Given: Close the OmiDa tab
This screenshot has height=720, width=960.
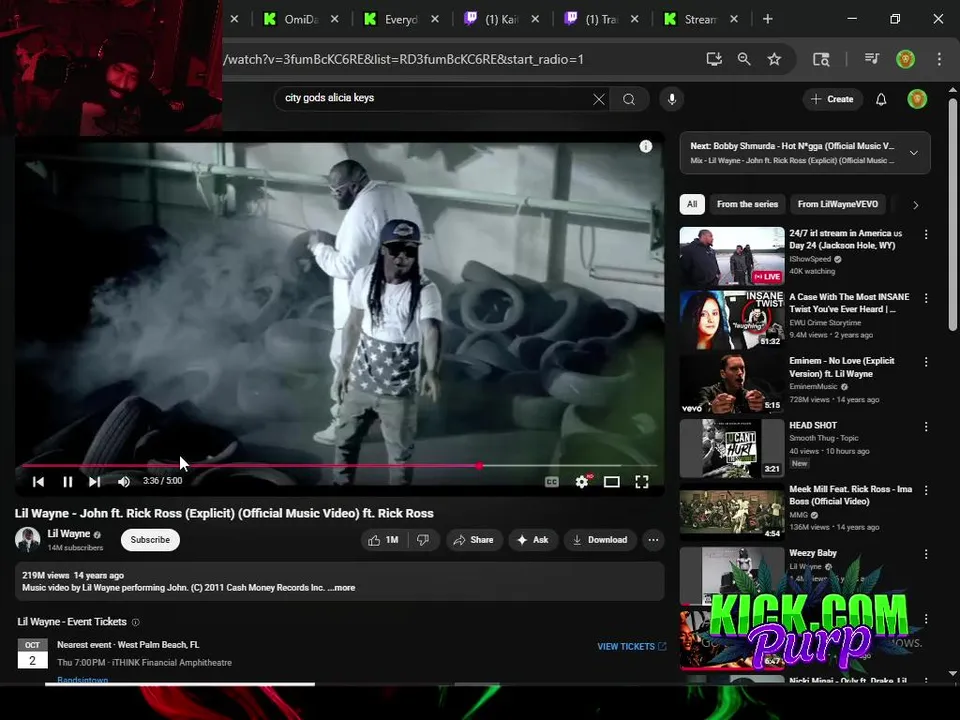Looking at the screenshot, I should pos(334,20).
